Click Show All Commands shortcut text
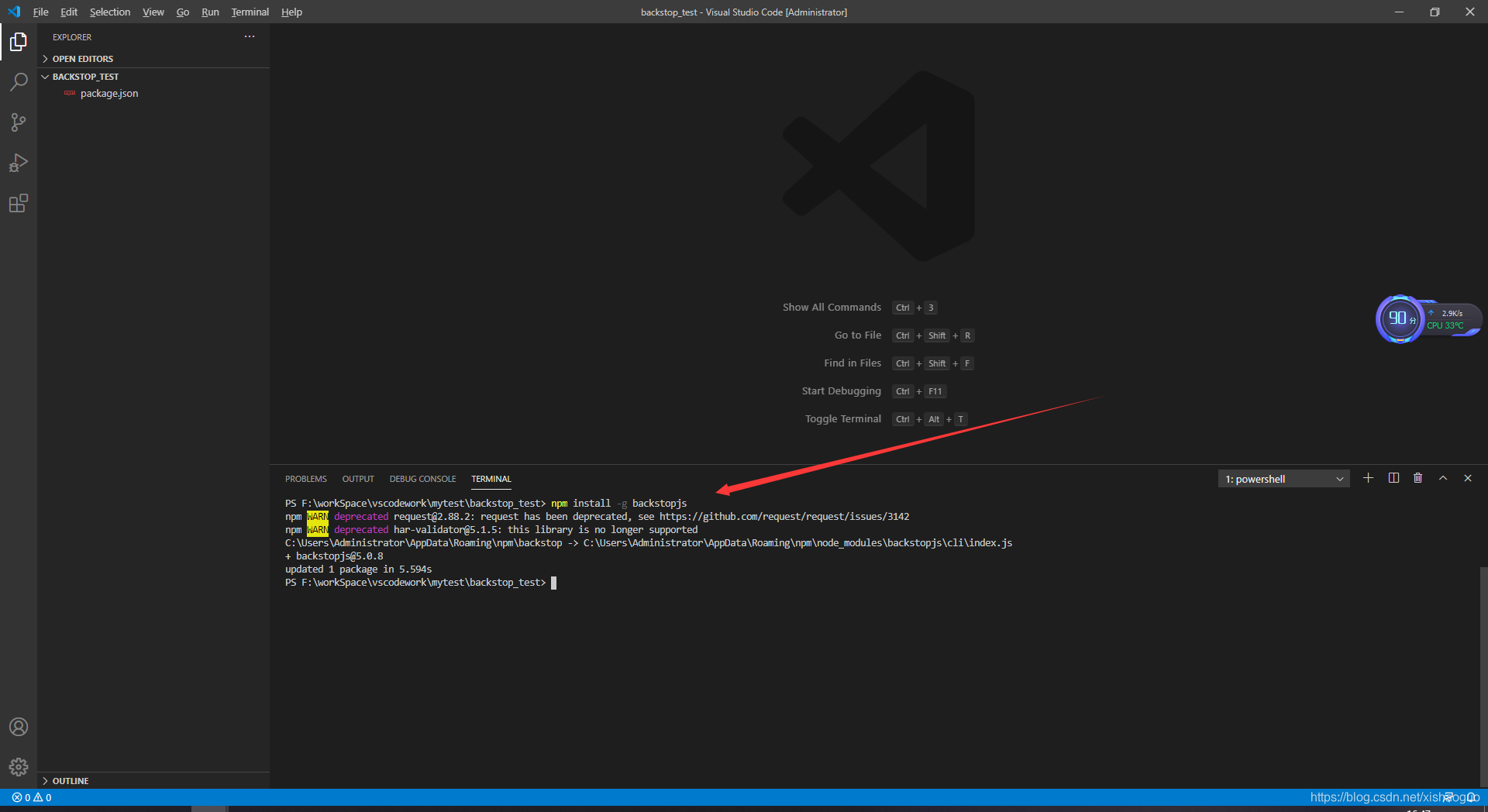1488x812 pixels. tap(832, 308)
